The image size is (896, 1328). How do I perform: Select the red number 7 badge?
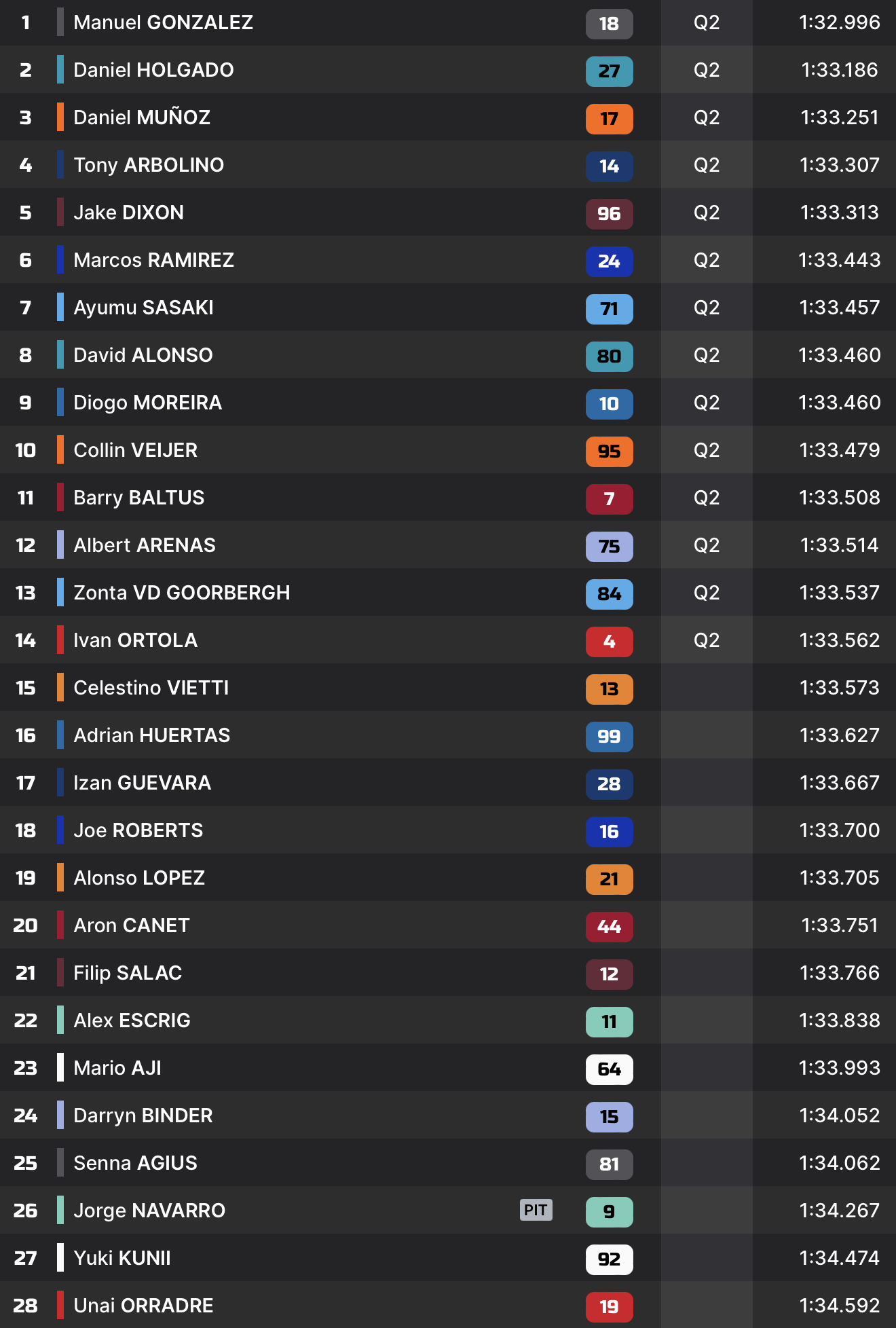click(x=609, y=499)
